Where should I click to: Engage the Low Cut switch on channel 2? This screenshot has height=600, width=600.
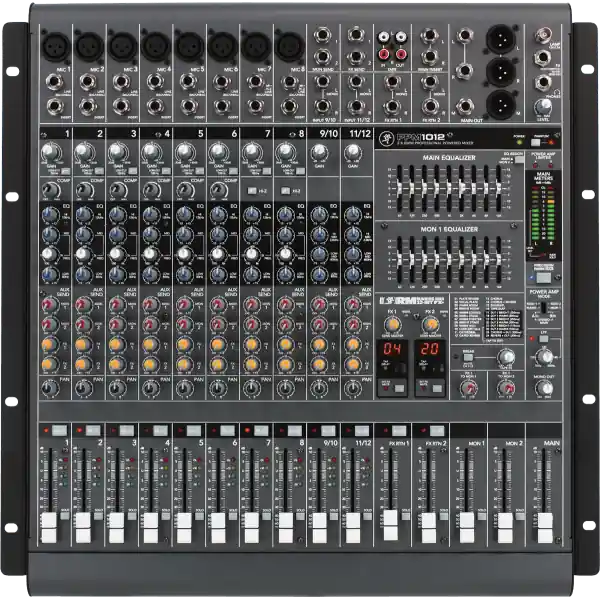tap(99, 171)
